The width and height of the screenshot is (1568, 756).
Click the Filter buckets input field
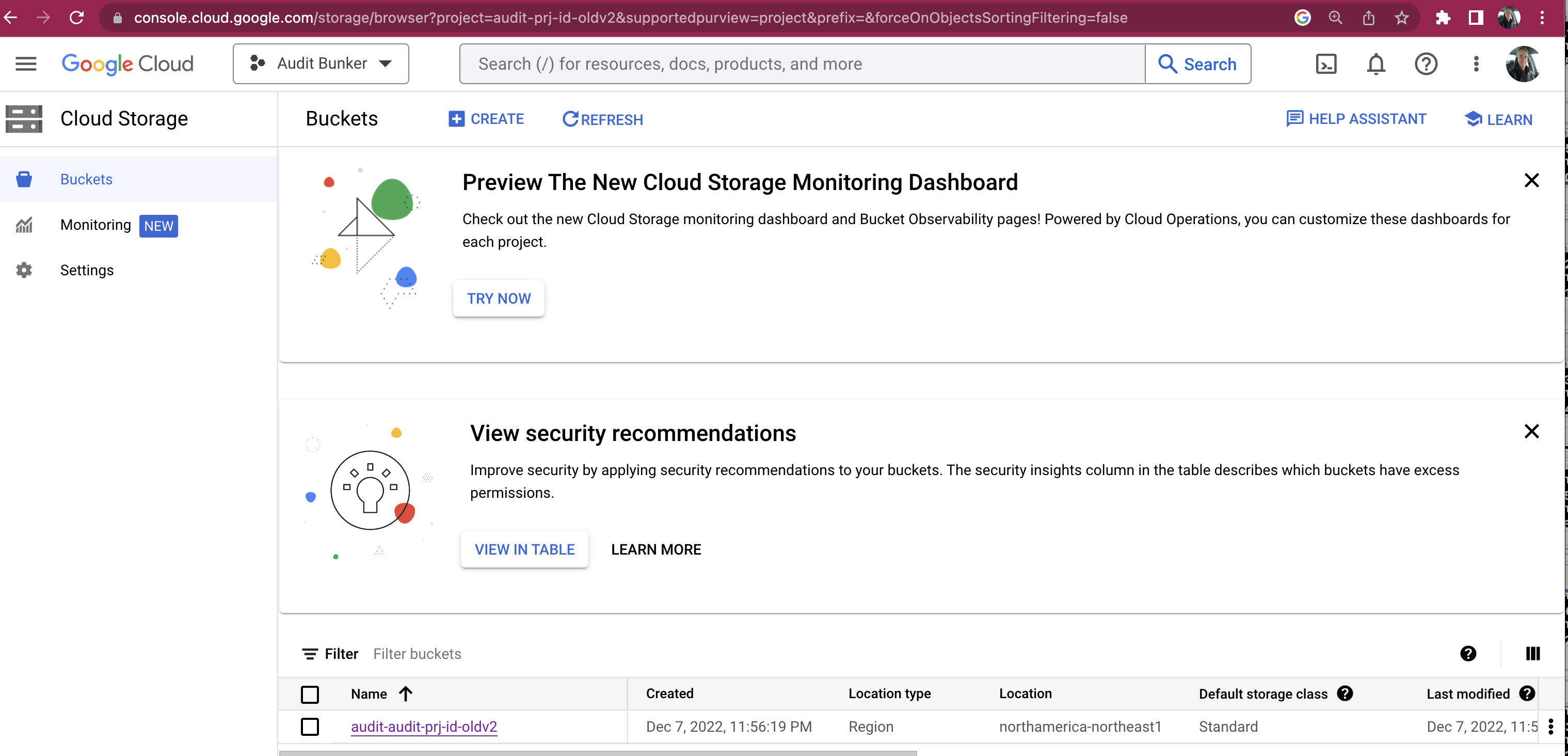[x=418, y=654]
